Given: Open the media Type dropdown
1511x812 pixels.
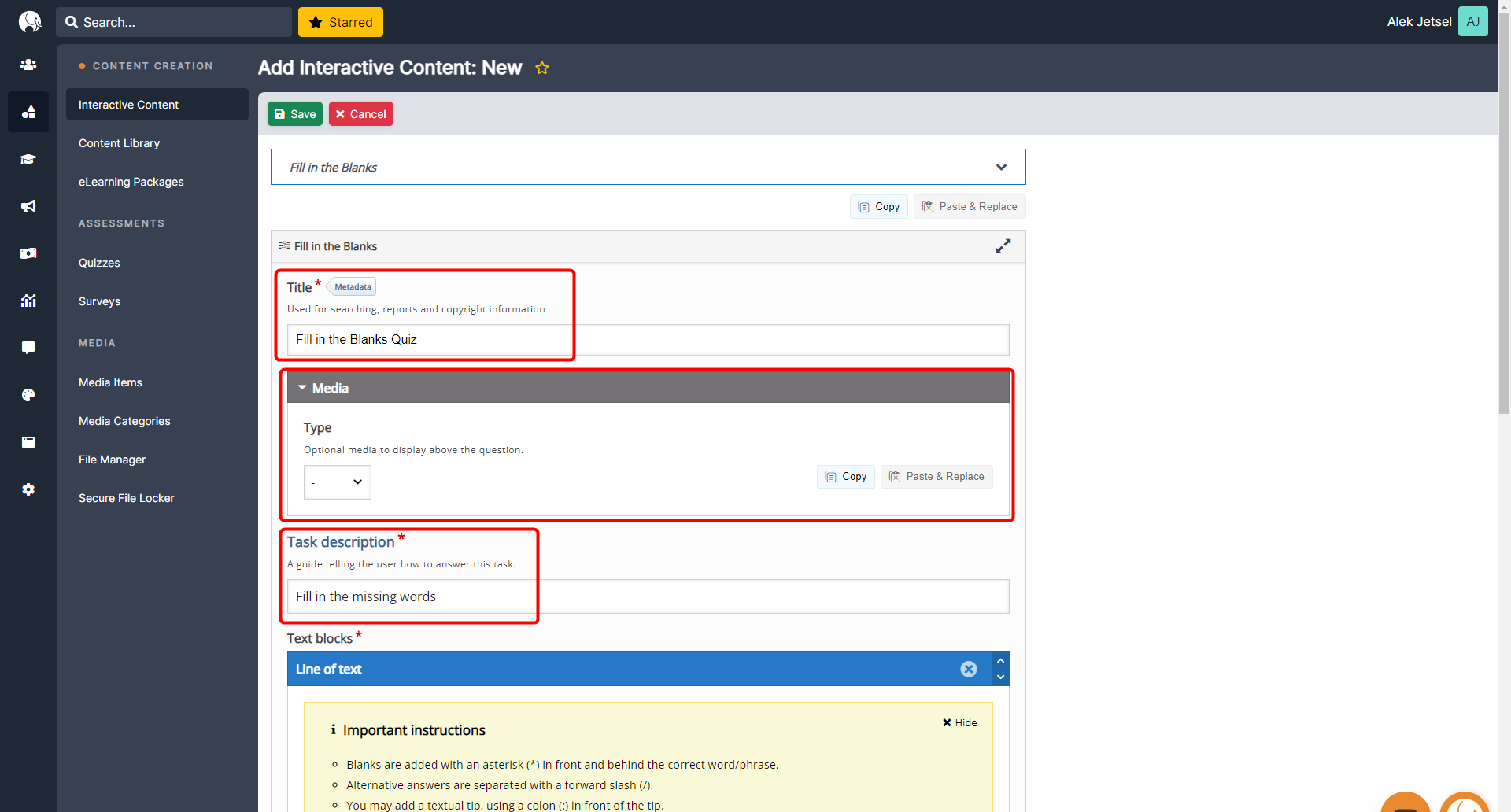Looking at the screenshot, I should click(x=337, y=482).
